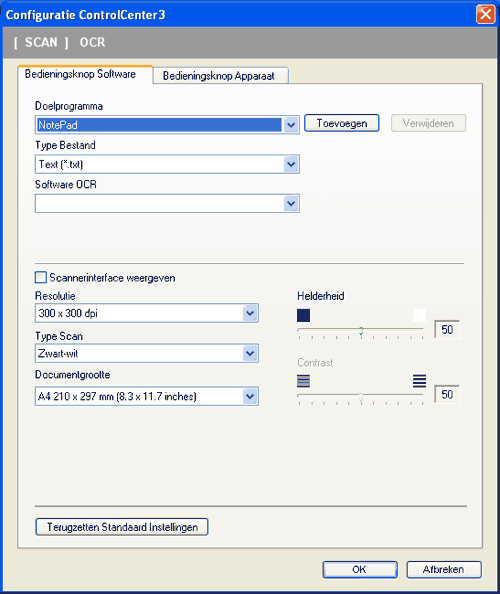This screenshot has height=594, width=500.
Task: Click the Helderheid slider thumb
Action: click(361, 331)
